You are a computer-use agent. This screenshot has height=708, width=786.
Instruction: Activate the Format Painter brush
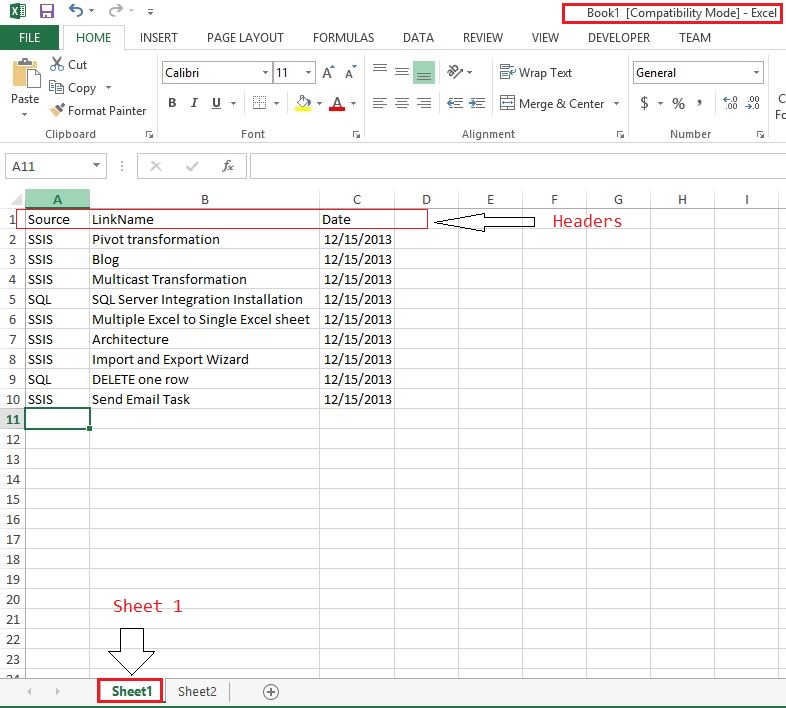coord(98,110)
